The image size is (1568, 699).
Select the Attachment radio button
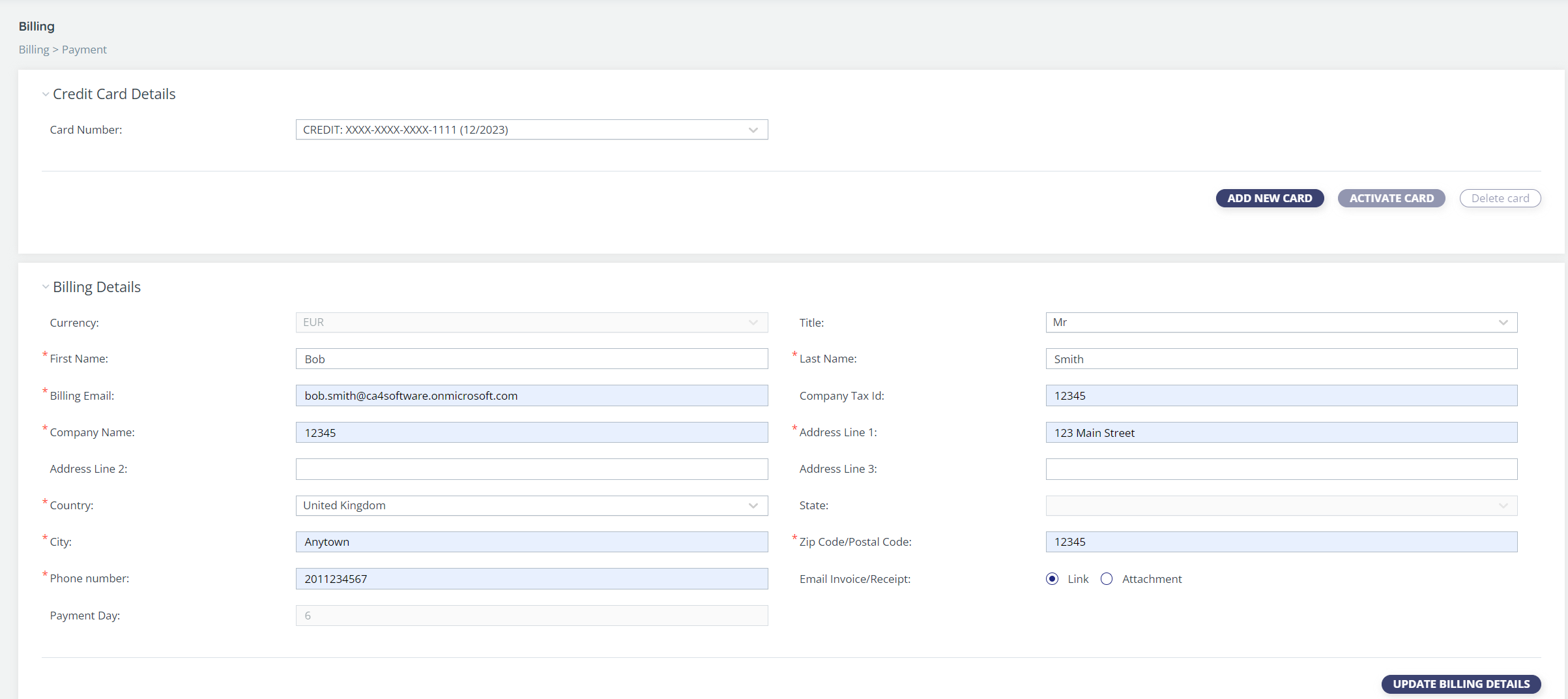tap(1106, 578)
